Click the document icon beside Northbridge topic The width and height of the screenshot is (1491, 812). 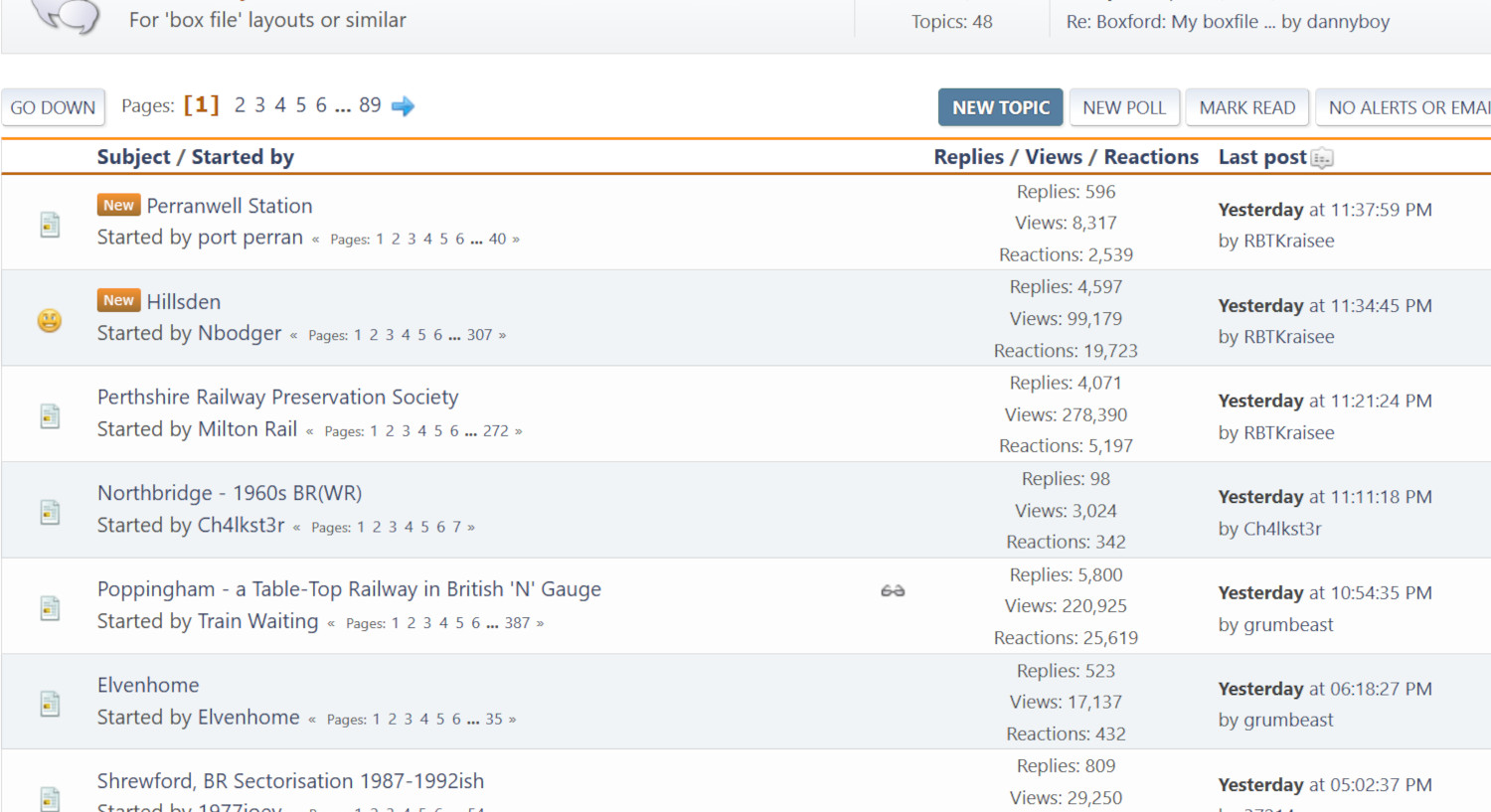pos(50,512)
